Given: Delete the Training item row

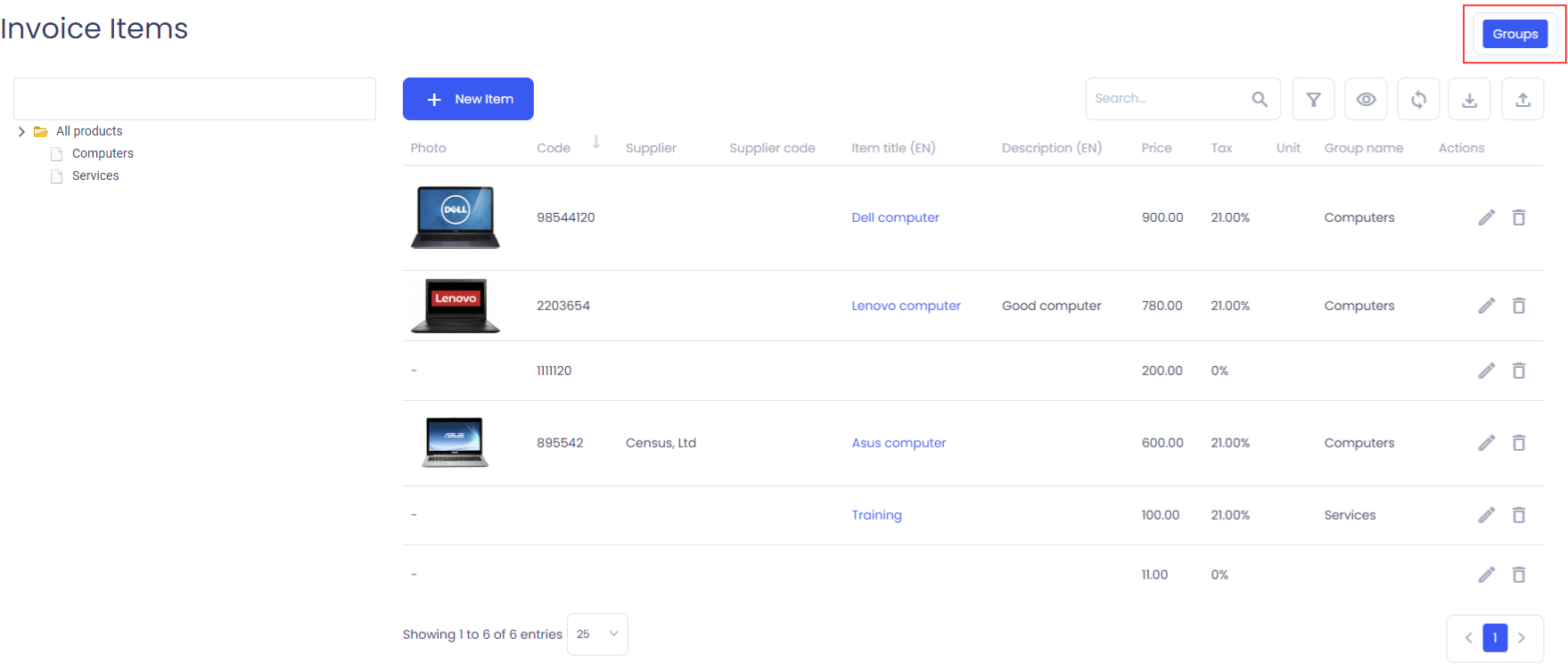Looking at the screenshot, I should click(1519, 515).
